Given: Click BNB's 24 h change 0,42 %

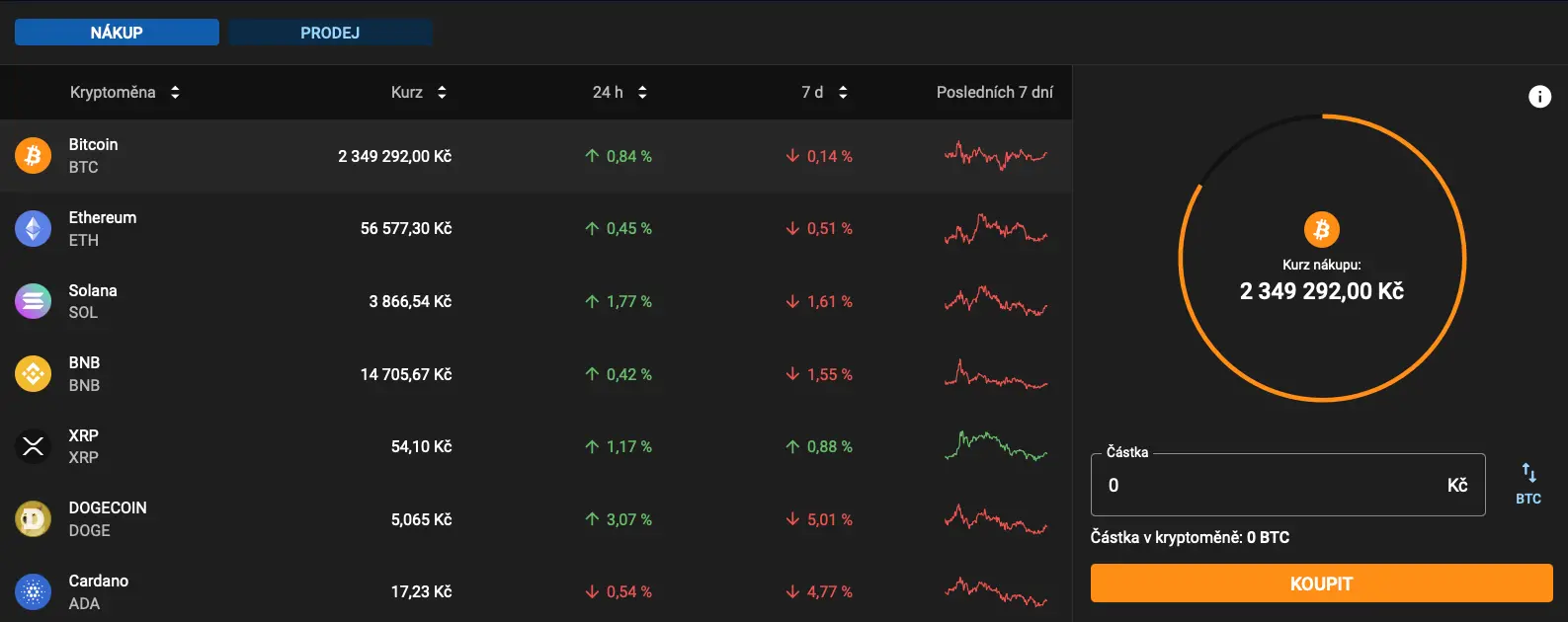Looking at the screenshot, I should click(x=619, y=374).
